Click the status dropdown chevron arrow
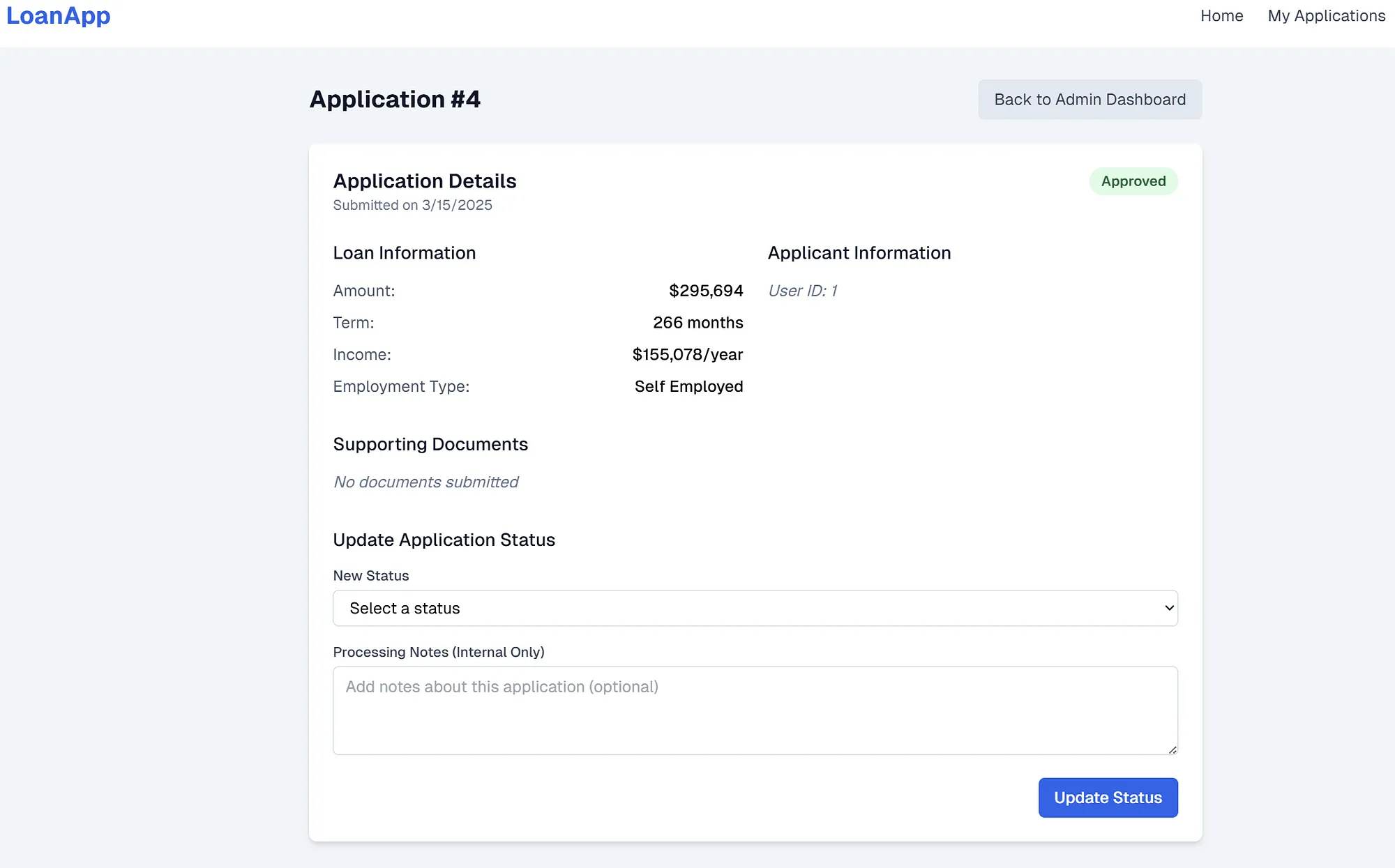Screen dimensions: 1395x868 click(x=1169, y=608)
